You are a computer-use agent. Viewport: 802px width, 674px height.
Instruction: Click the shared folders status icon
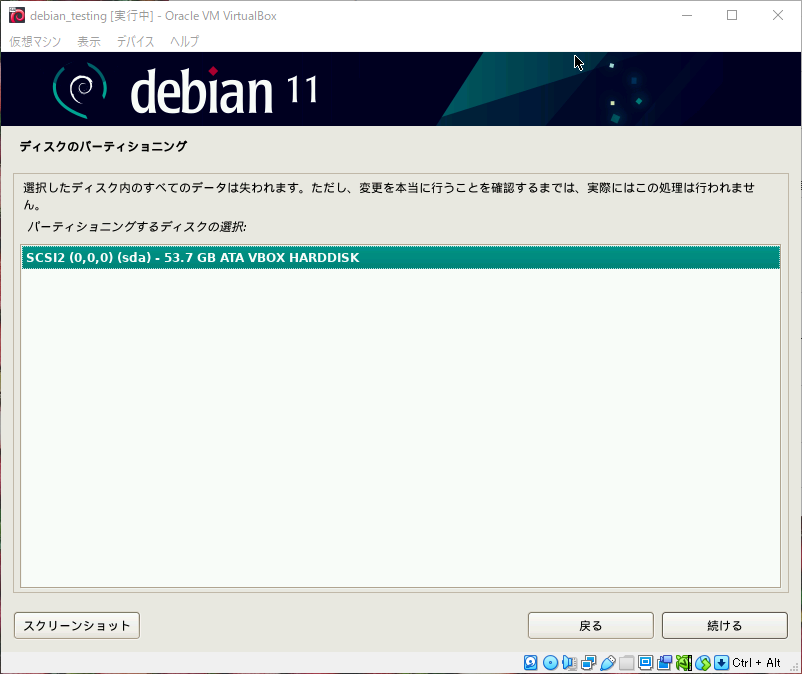(x=627, y=663)
